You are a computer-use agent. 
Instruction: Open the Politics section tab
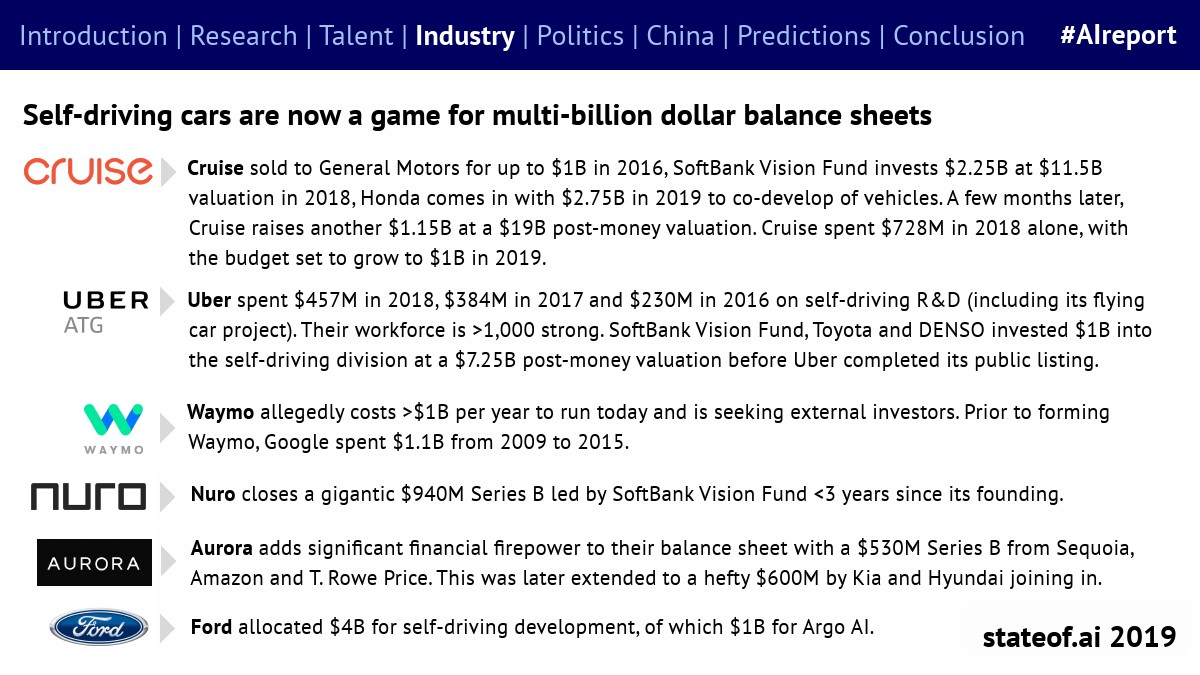[580, 37]
